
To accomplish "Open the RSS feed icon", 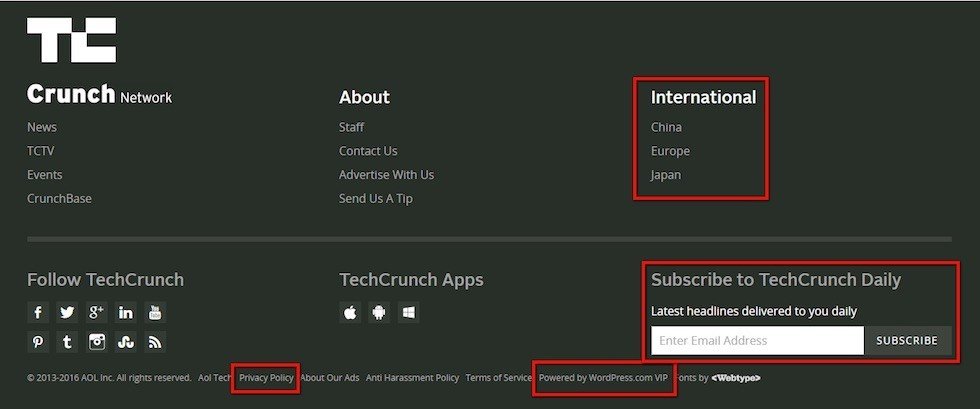I will click(155, 342).
